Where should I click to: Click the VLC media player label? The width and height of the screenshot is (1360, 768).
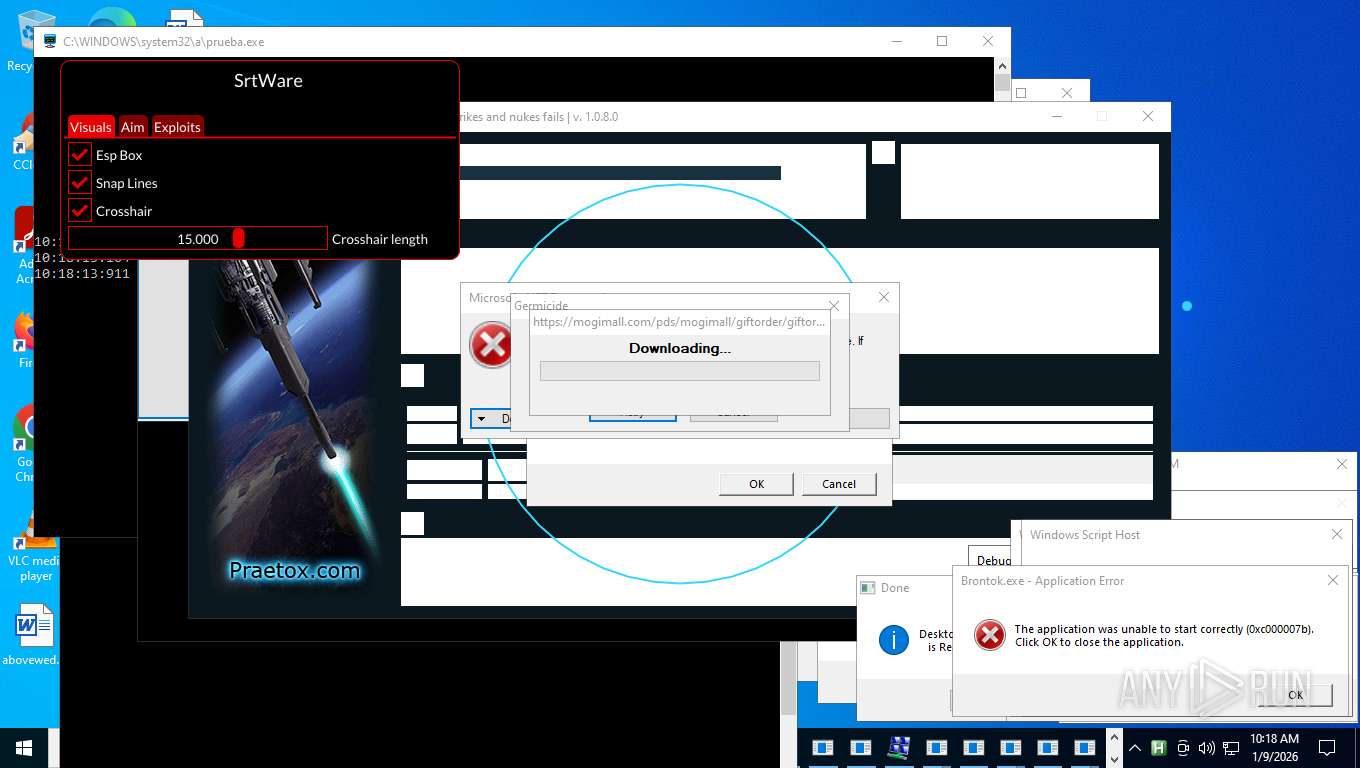(x=33, y=568)
